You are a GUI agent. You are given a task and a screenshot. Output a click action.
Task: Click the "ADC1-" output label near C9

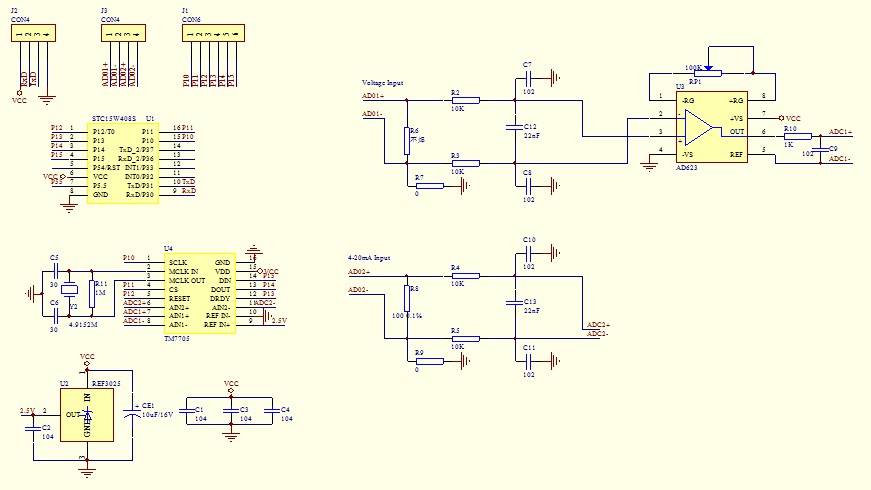[839, 158]
